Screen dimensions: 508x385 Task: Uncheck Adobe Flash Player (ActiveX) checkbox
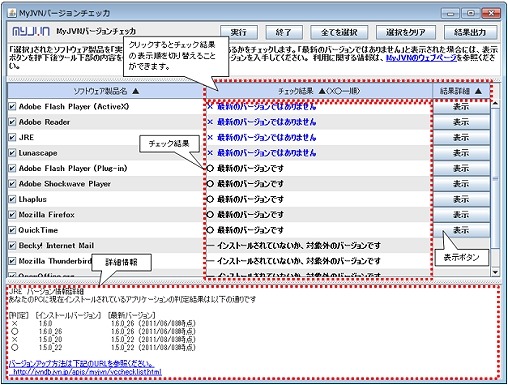tap(12, 107)
